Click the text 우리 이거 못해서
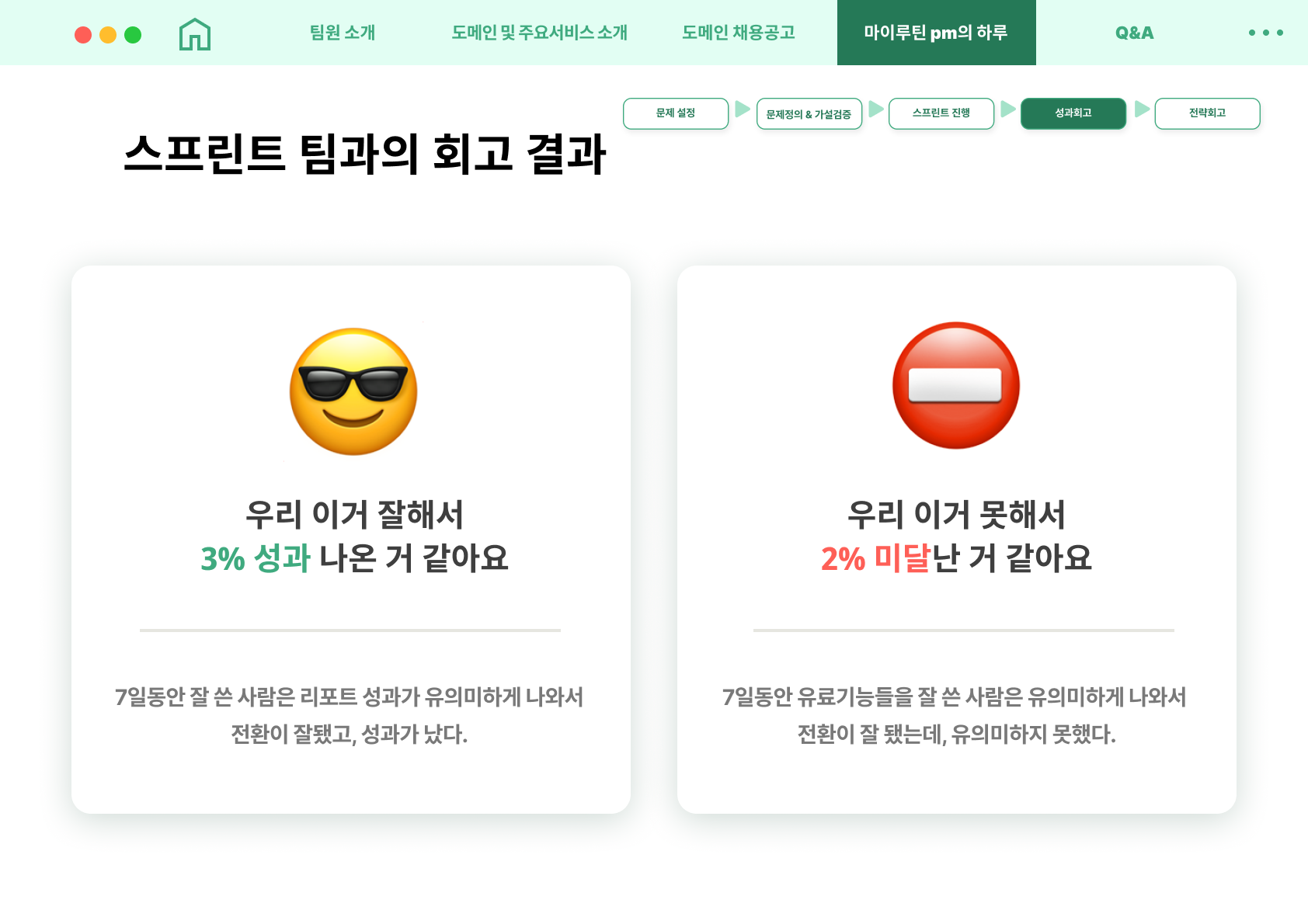Screen dimensions: 1308x924 click(x=956, y=514)
